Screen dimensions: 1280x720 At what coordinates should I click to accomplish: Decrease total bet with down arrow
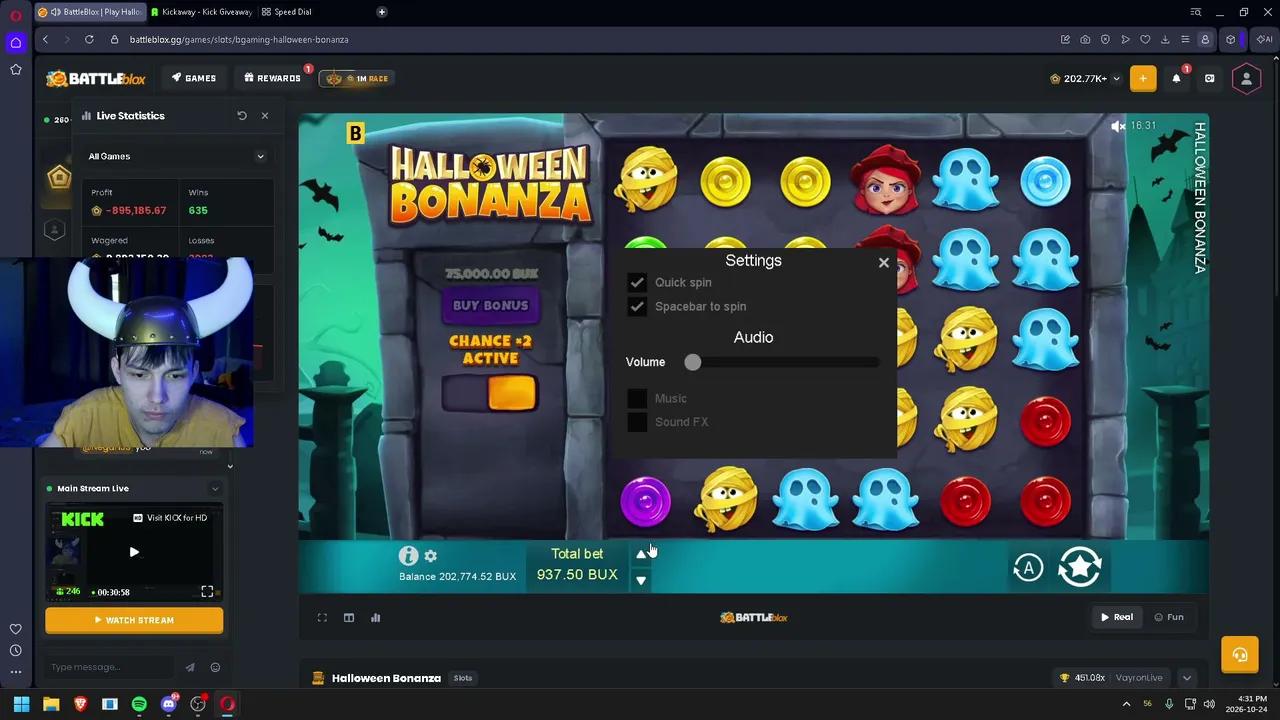pyautogui.click(x=641, y=580)
